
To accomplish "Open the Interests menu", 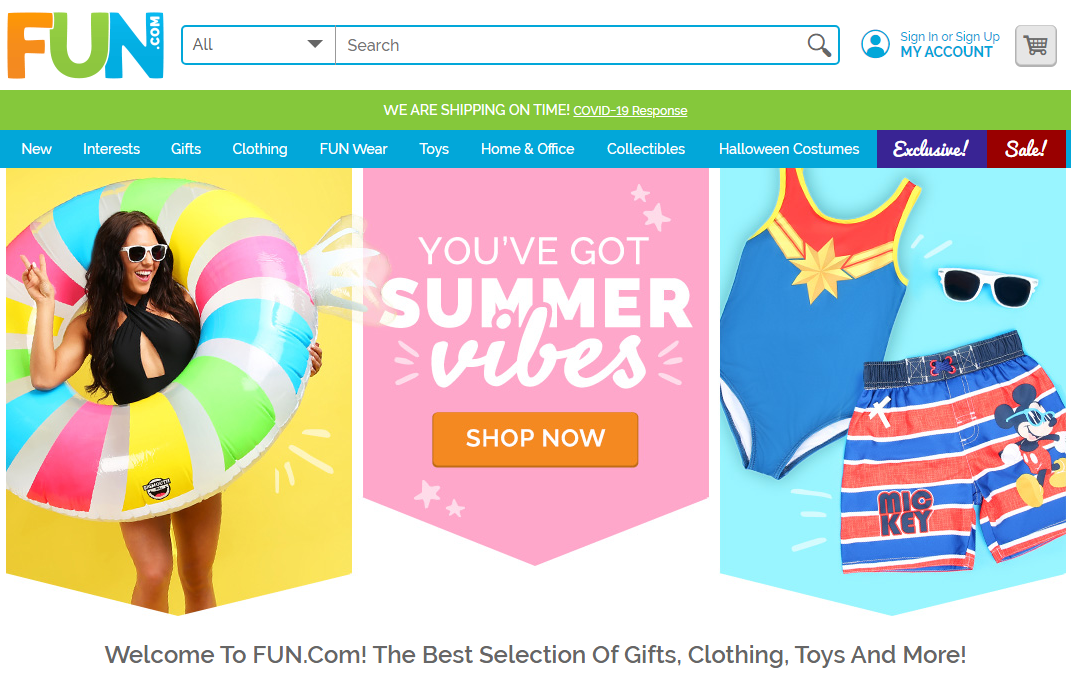I will 111,149.
